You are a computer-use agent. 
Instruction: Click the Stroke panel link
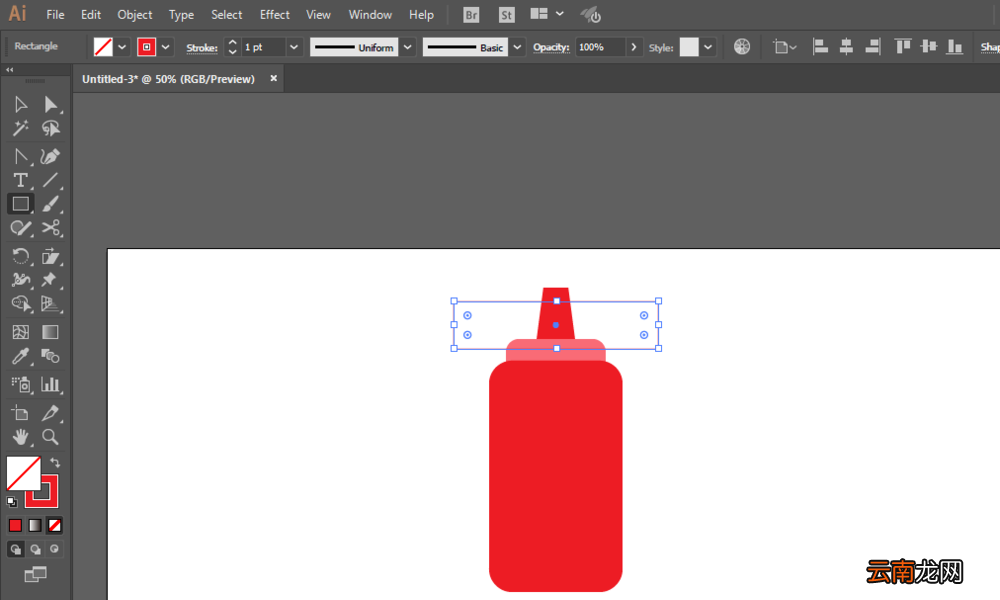(202, 48)
